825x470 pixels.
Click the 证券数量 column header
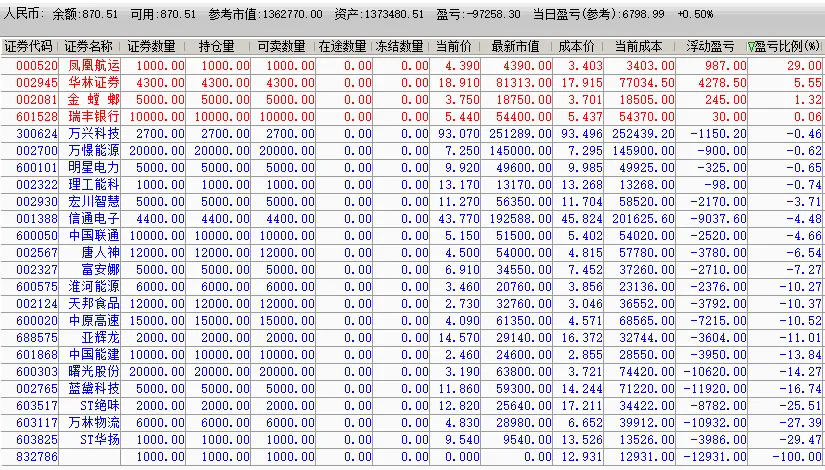[x=152, y=46]
